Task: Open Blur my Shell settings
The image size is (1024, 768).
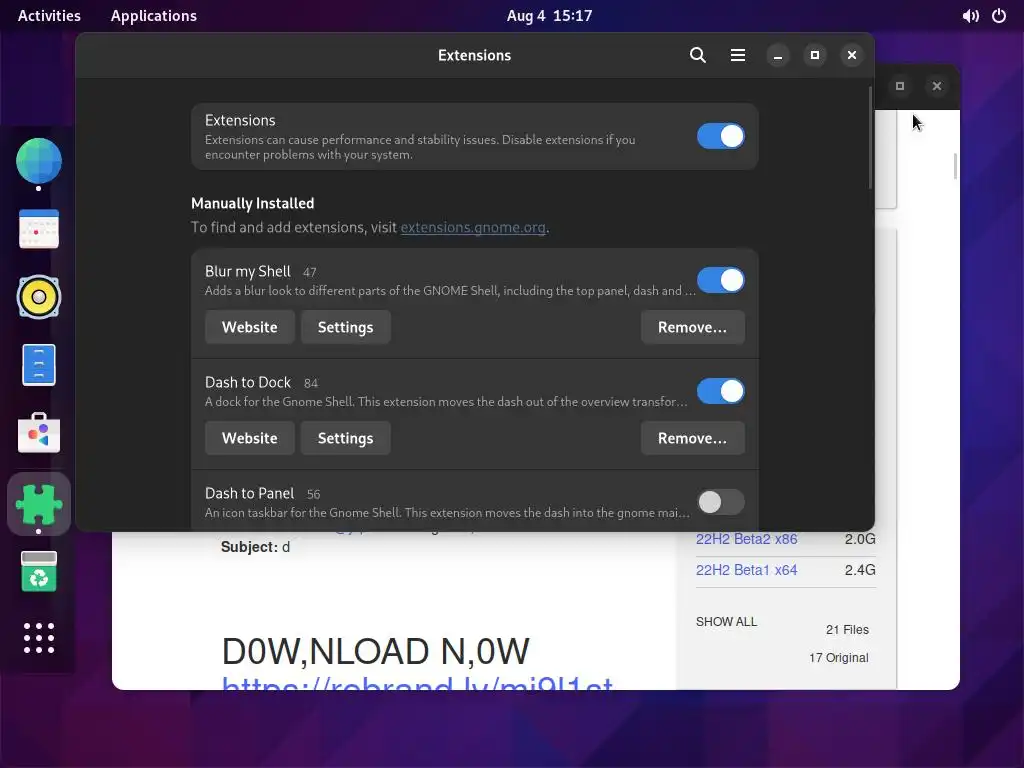Action: (345, 327)
